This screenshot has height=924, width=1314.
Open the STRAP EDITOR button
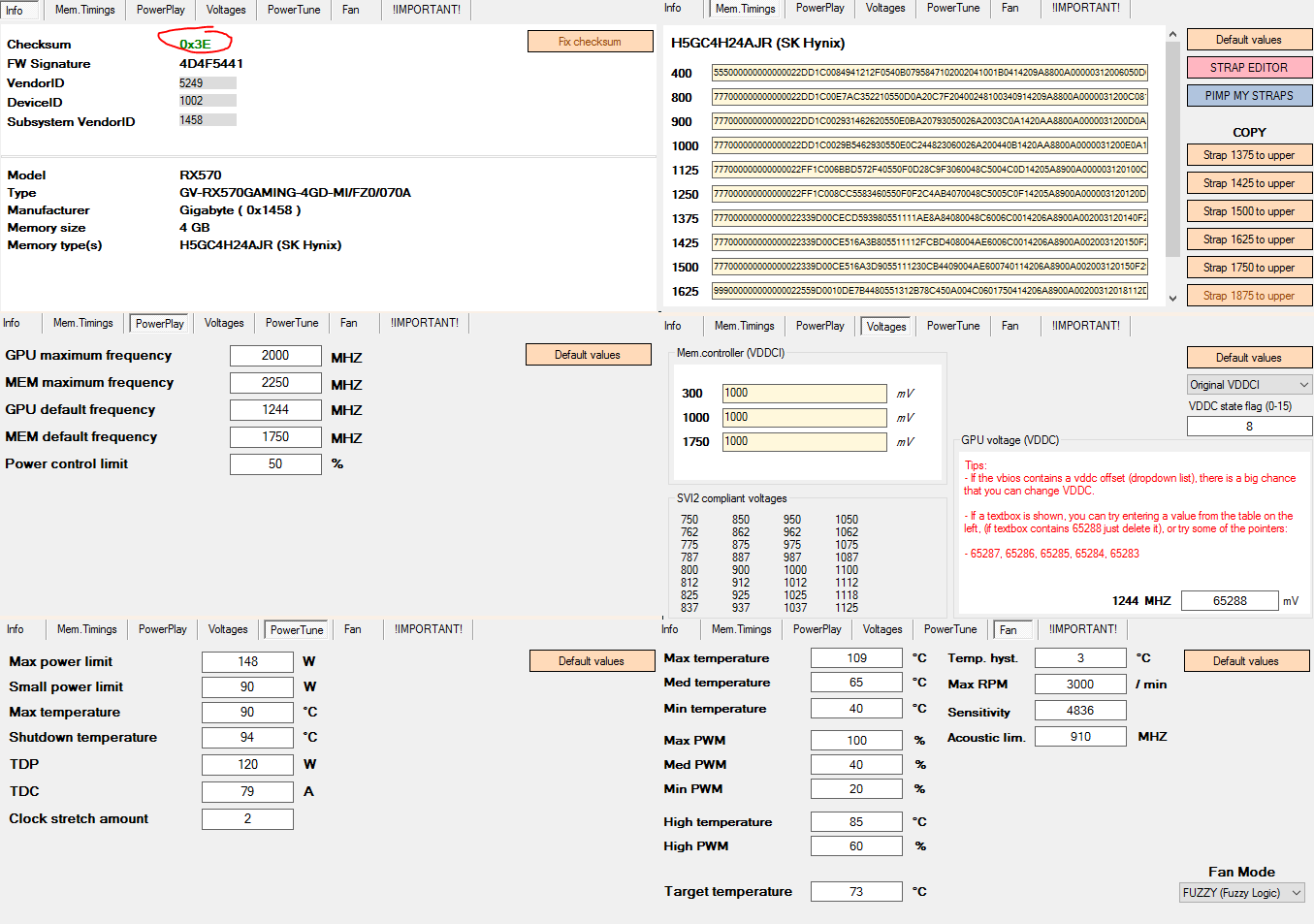click(x=1249, y=68)
